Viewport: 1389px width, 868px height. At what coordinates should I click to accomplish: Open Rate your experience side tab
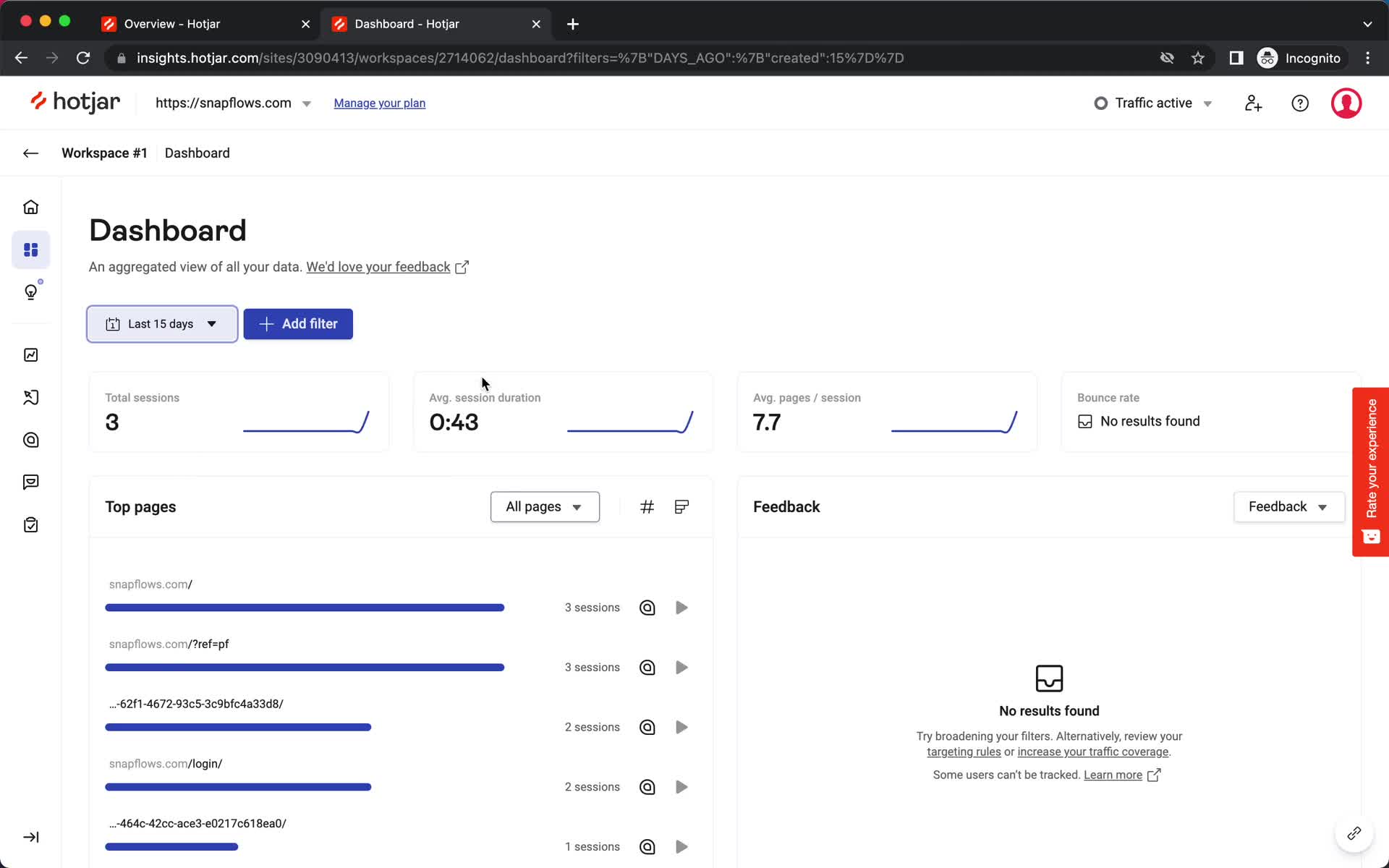click(1370, 472)
